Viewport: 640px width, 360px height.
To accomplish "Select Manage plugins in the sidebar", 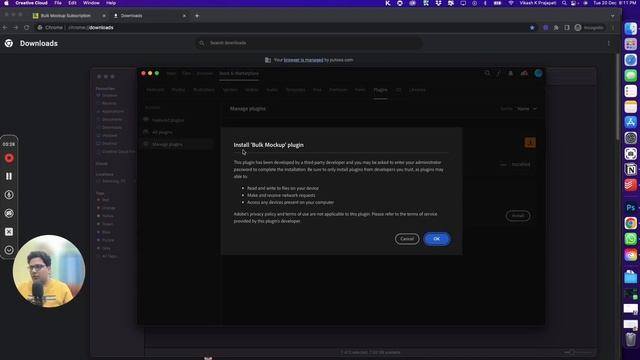I will (x=167, y=144).
